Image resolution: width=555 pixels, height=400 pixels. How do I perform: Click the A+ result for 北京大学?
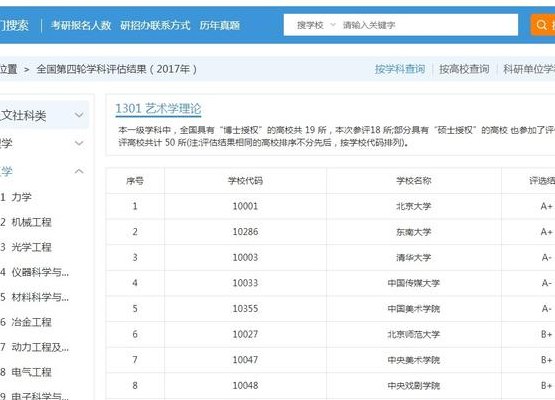pyautogui.click(x=547, y=206)
